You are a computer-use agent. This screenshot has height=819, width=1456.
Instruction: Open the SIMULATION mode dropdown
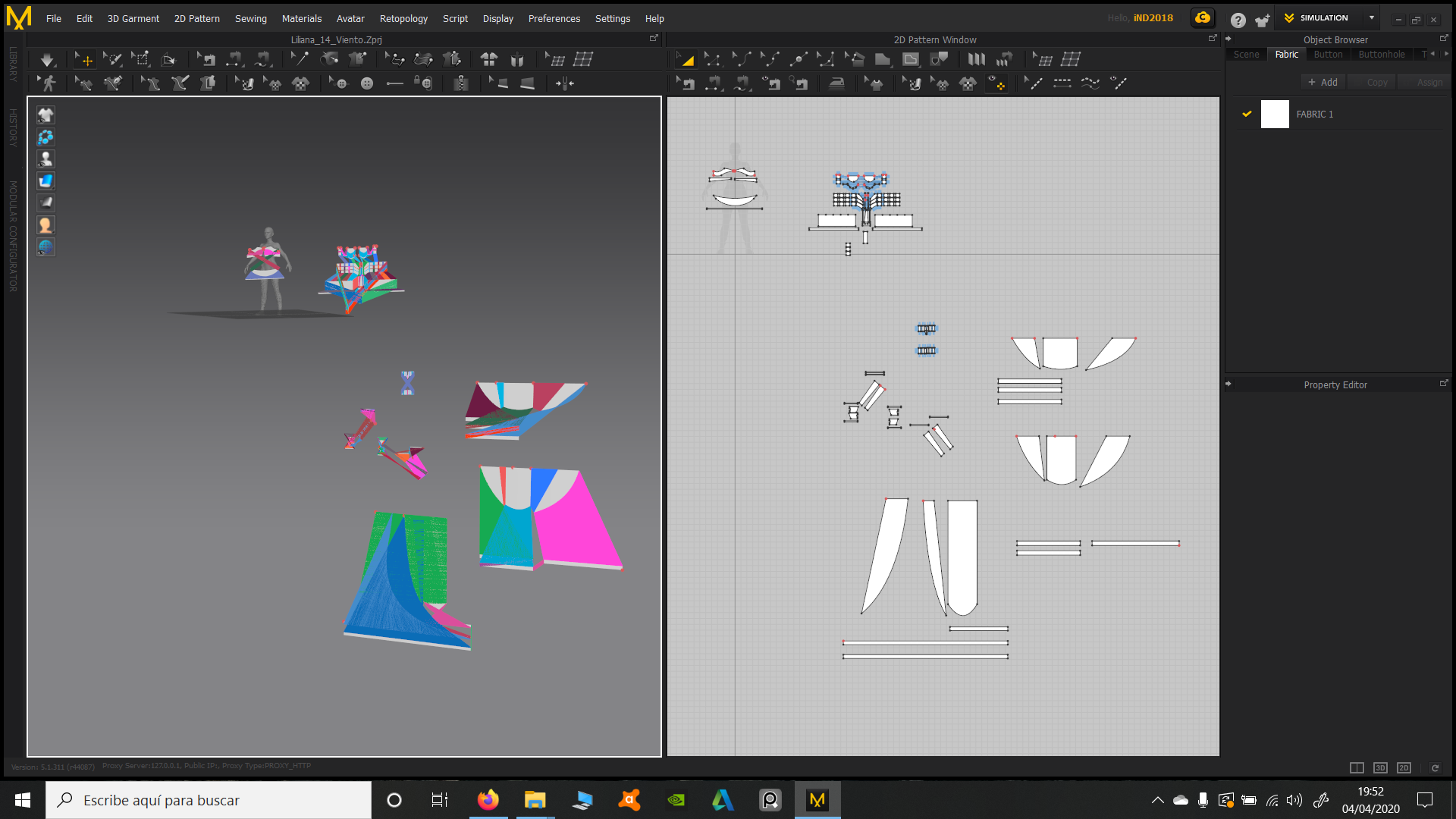tap(1371, 18)
